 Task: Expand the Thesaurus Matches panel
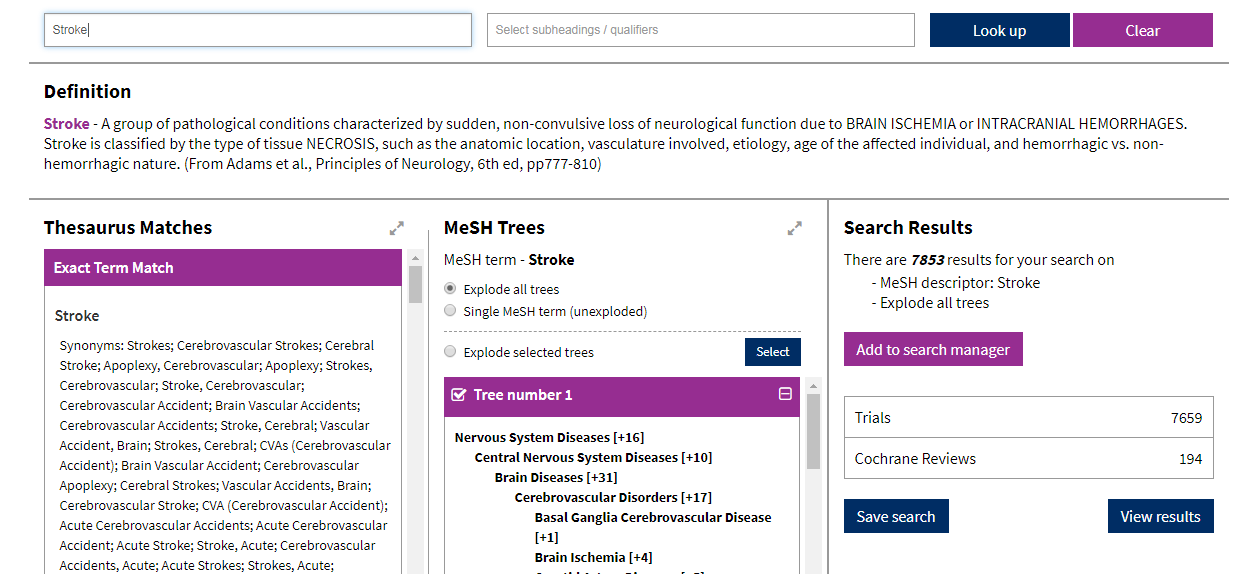coord(397,229)
